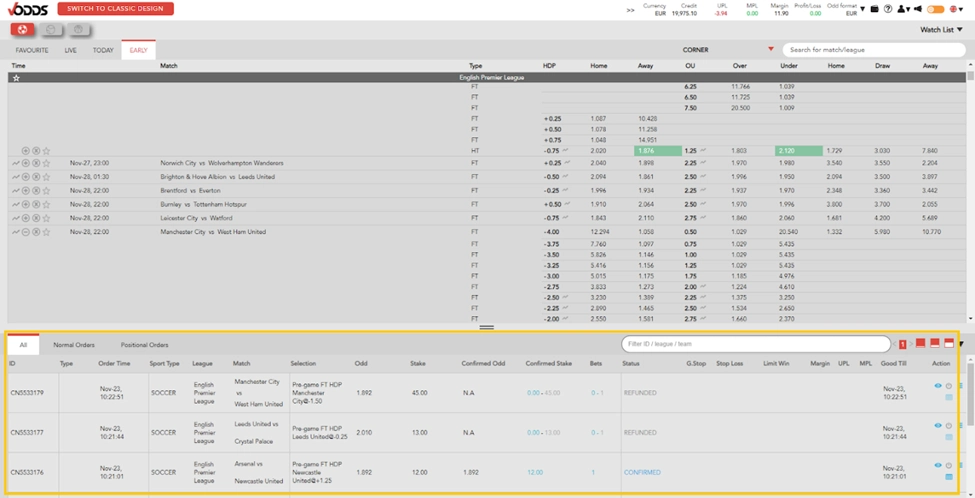Toggle eye icon for order CN5533176
This screenshot has width=975, height=498.
[938, 465]
